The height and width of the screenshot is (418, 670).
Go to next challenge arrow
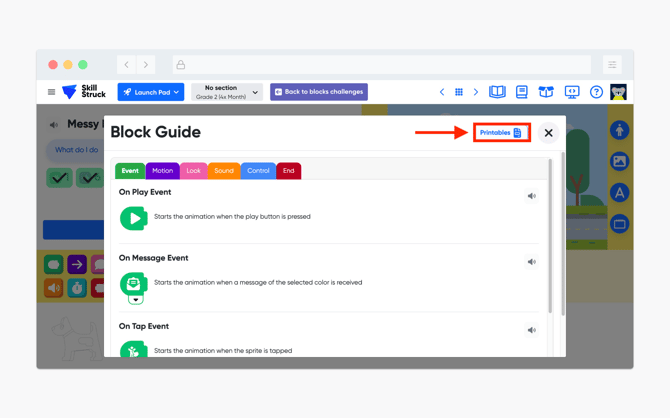[x=476, y=92]
